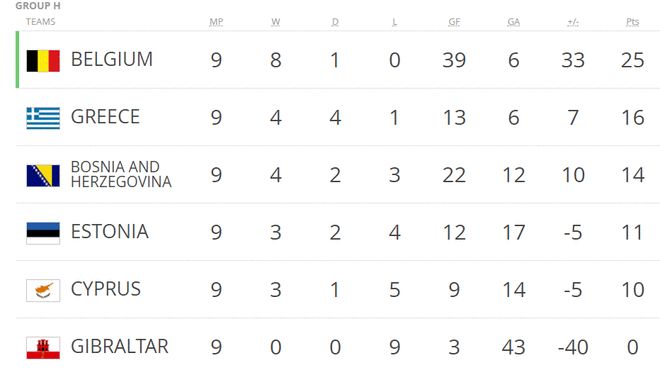This screenshot has width=660, height=375.
Task: Select the BOSNIA AND HERZEGOVINA team name
Action: [121, 174]
